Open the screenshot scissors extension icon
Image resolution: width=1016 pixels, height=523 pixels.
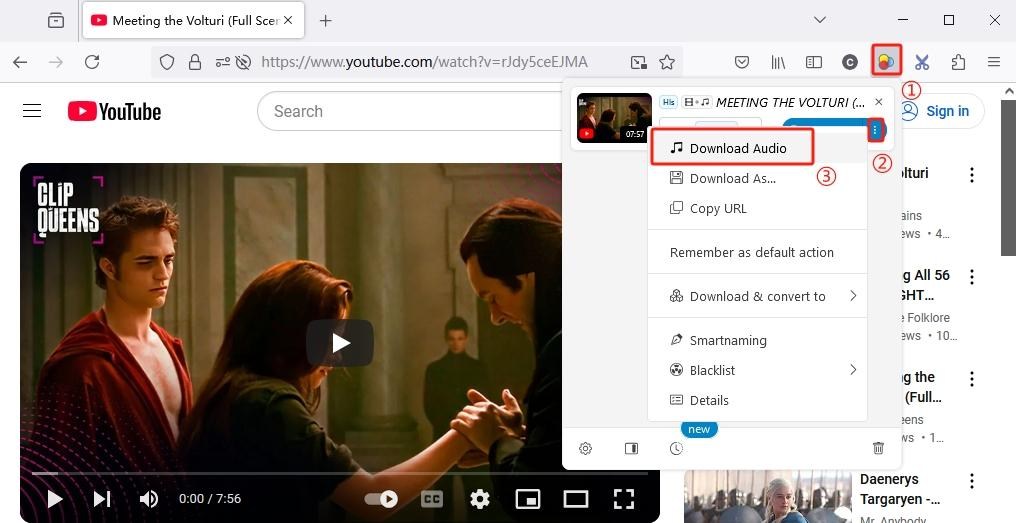(921, 62)
